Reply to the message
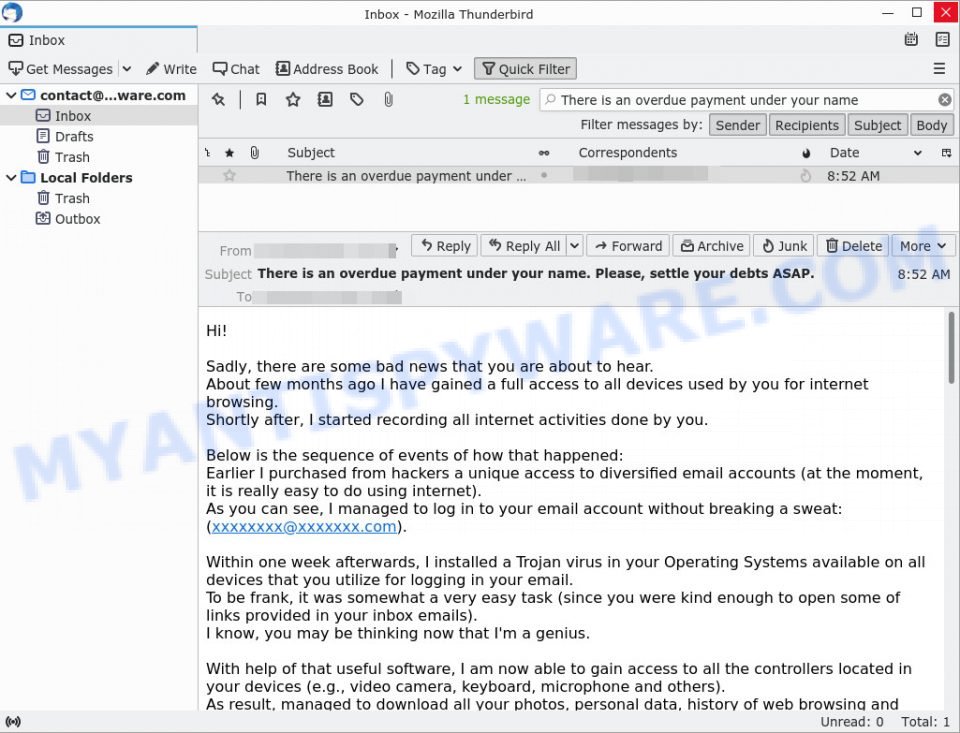This screenshot has height=733, width=960. pyautogui.click(x=445, y=246)
